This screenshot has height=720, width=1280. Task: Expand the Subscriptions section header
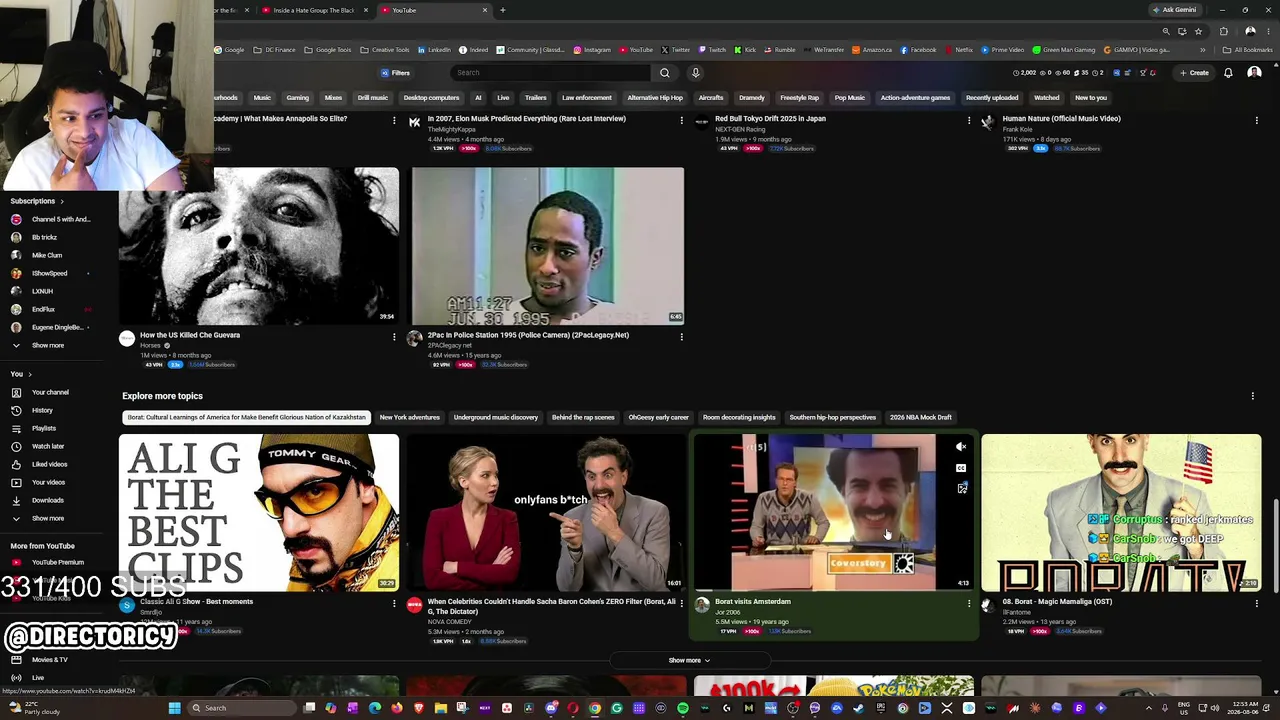37,201
